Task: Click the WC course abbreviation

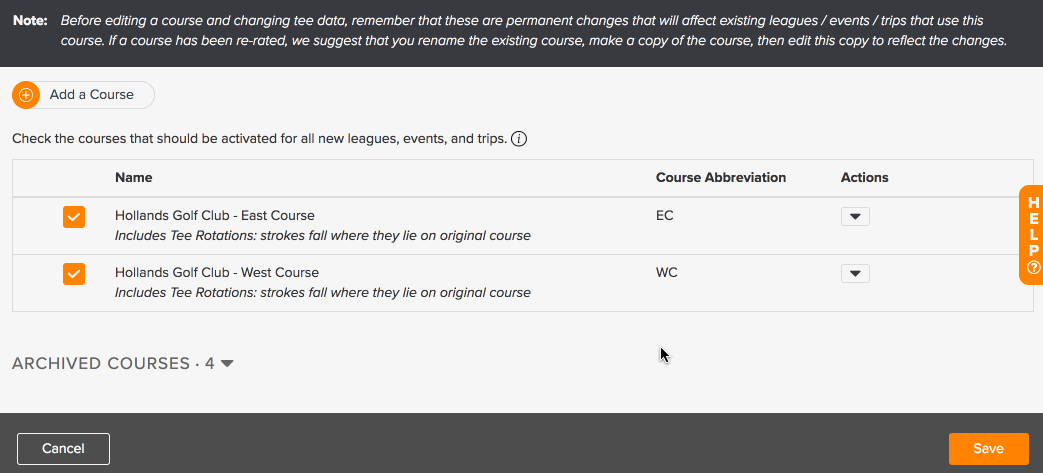Action: click(667, 273)
